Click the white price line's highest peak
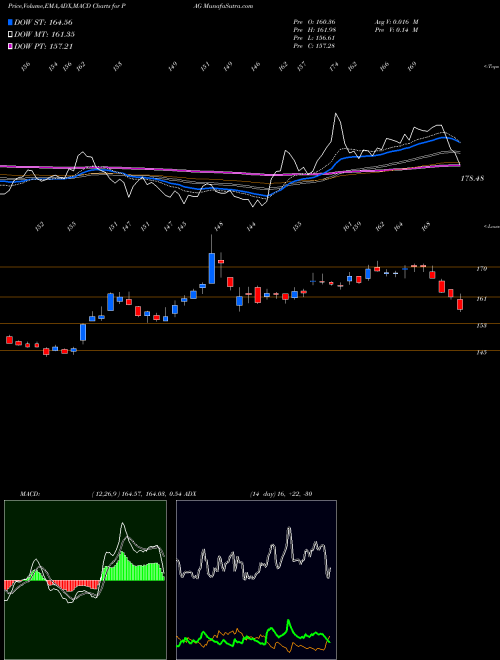Image resolution: width=500 pixels, height=660 pixels. click(x=336, y=114)
